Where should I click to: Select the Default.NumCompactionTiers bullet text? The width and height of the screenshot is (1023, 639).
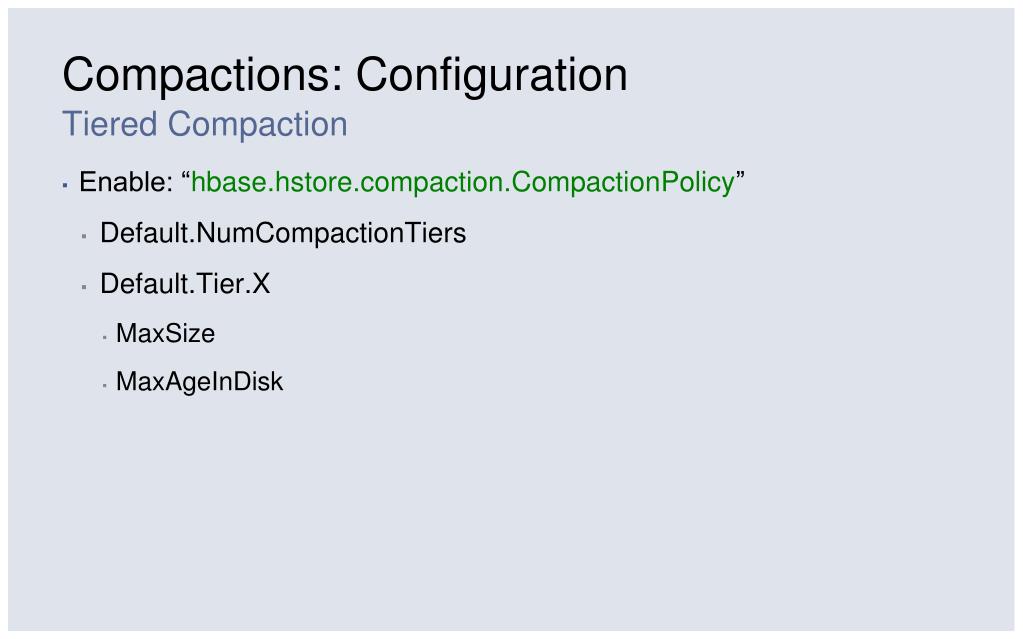[283, 234]
